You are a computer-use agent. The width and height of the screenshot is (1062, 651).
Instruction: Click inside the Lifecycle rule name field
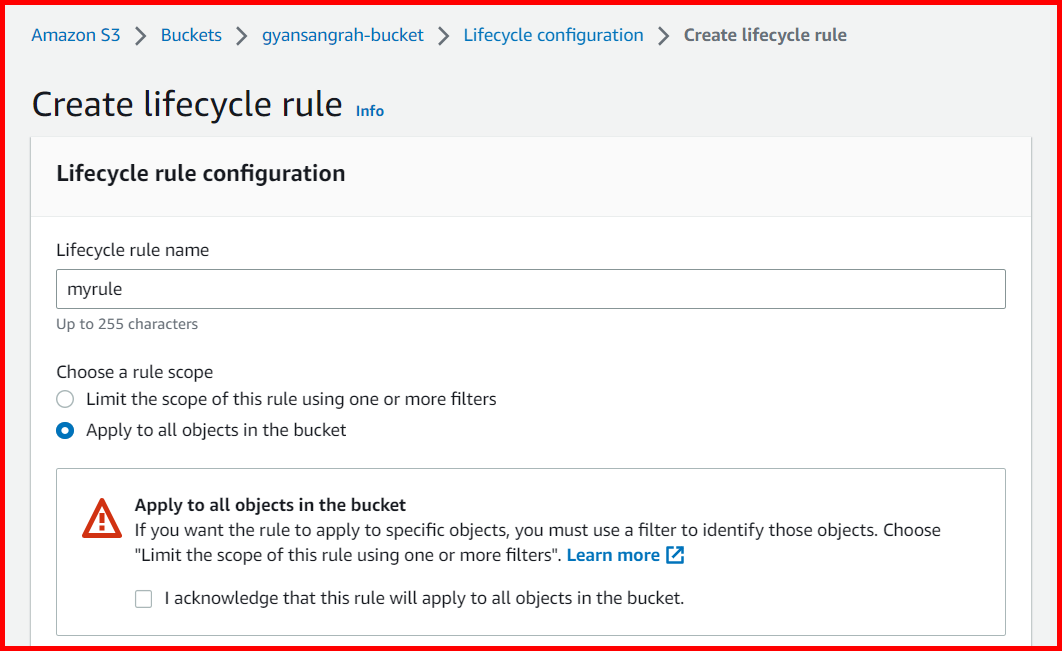530,289
